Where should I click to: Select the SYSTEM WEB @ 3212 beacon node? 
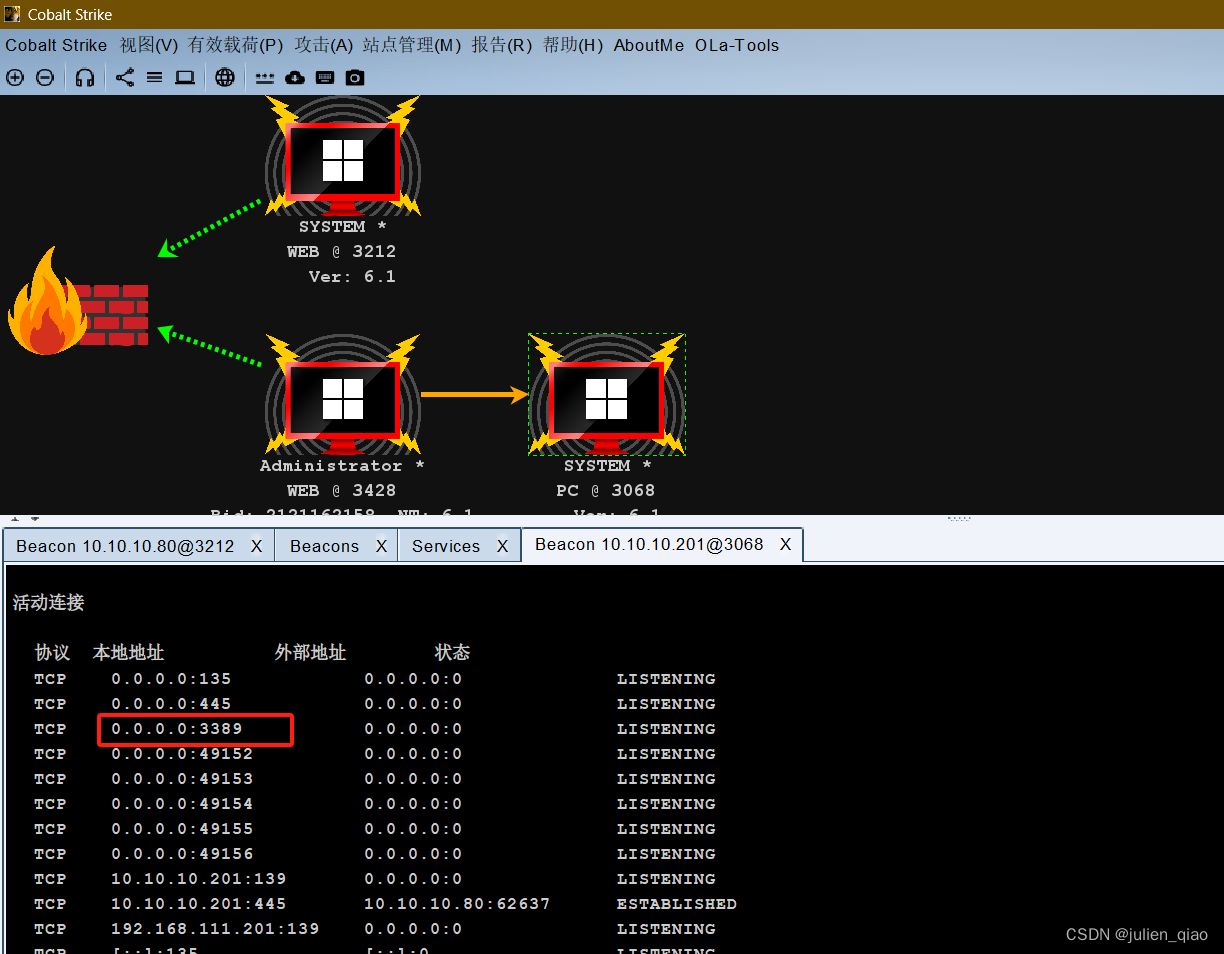click(x=342, y=158)
